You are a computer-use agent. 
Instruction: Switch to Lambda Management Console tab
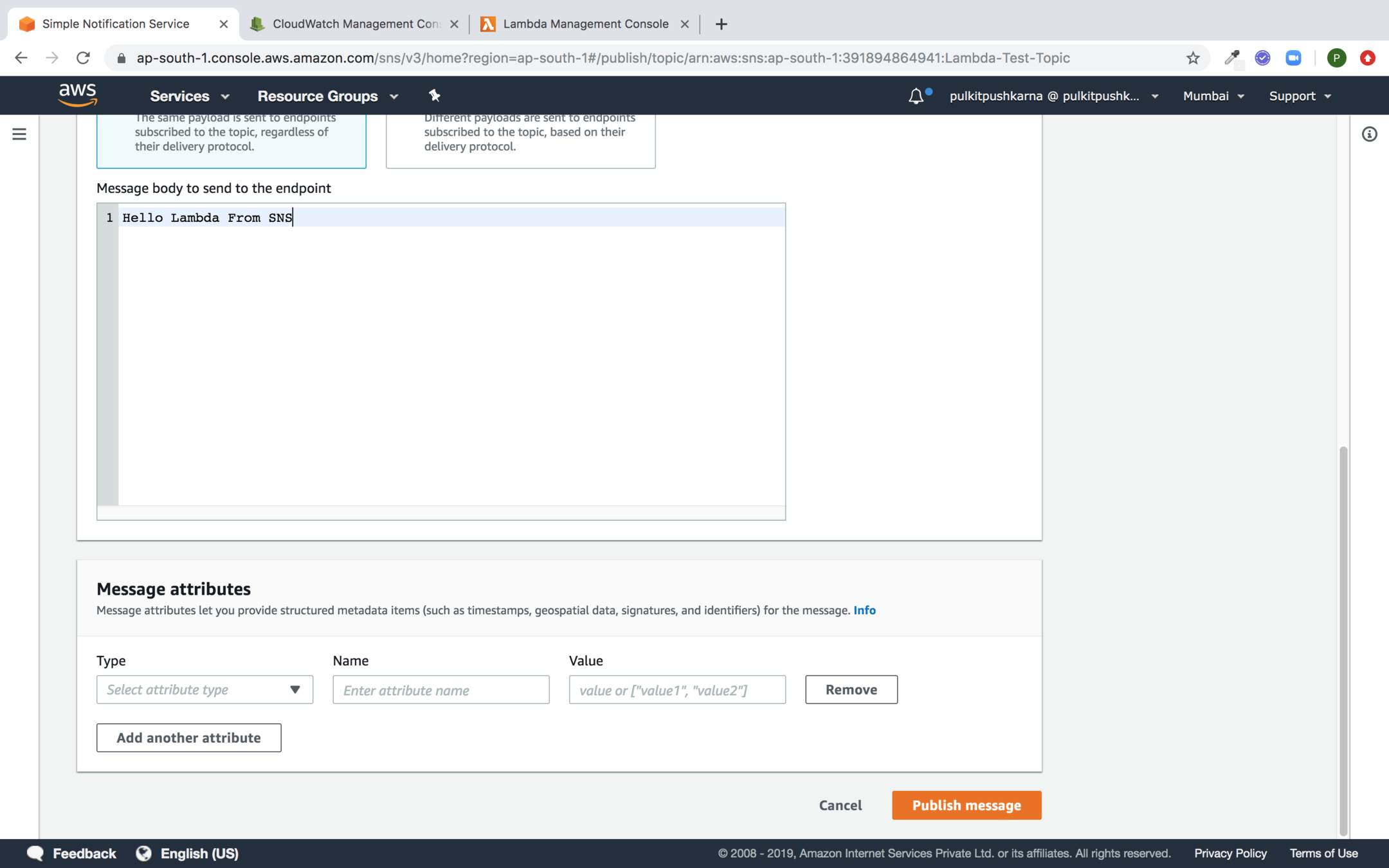584,24
